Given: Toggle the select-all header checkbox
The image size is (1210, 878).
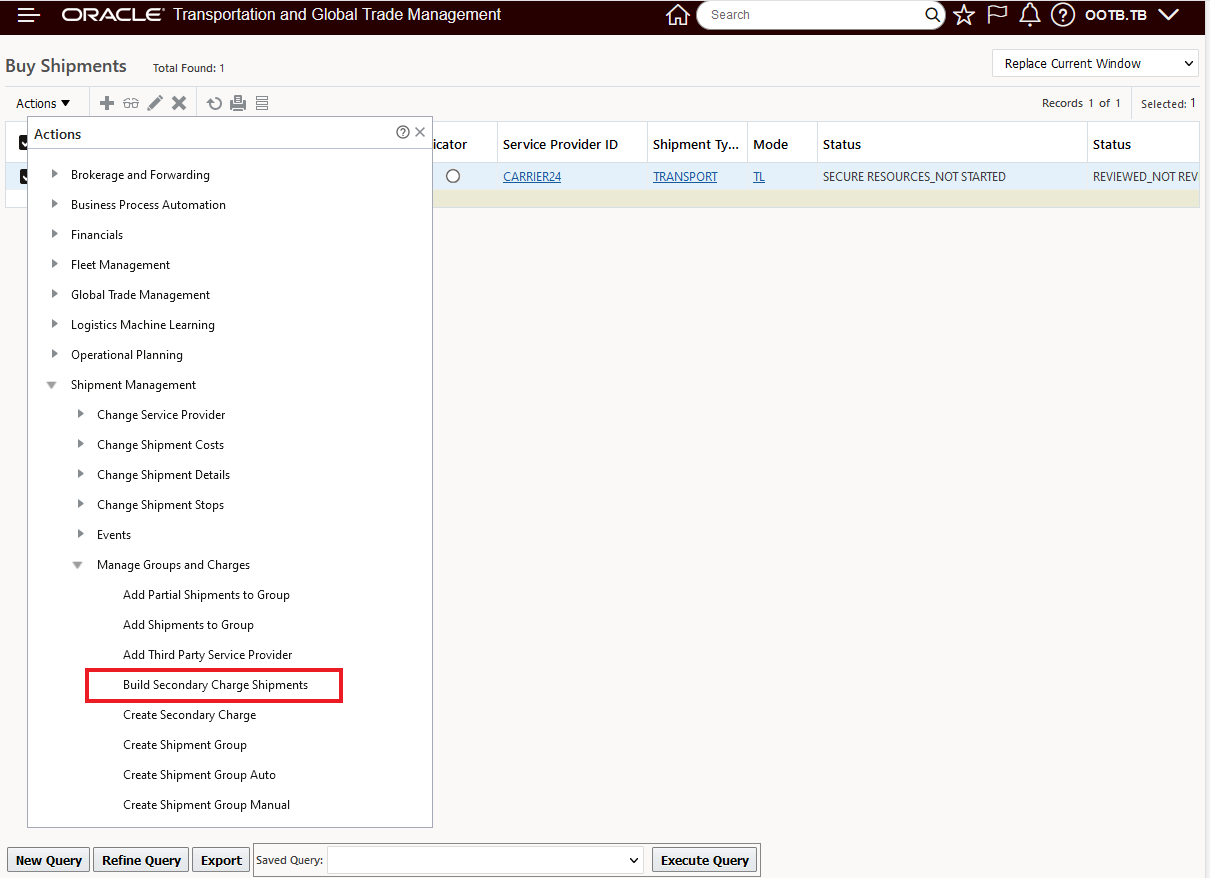Looking at the screenshot, I should (x=23, y=144).
